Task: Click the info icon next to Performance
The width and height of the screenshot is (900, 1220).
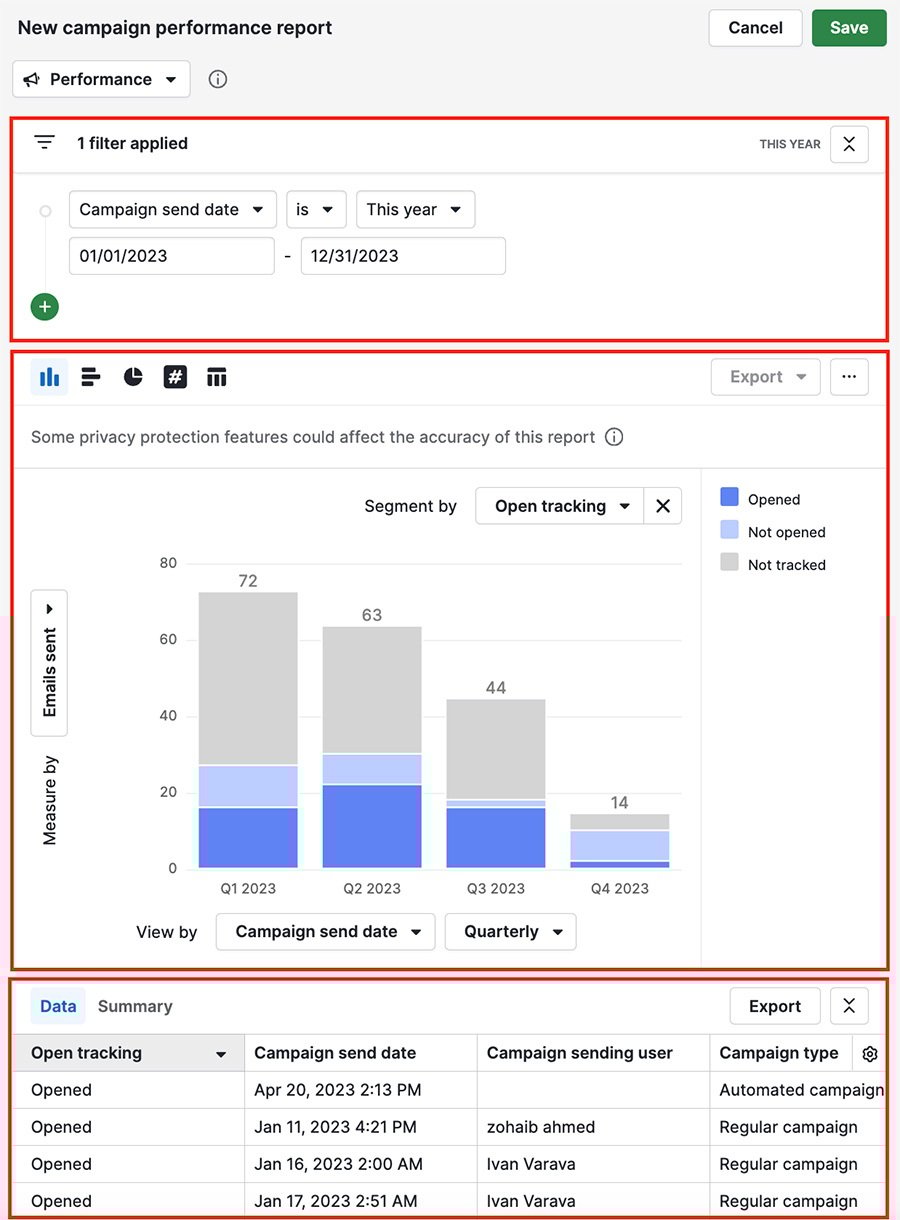Action: tap(217, 79)
